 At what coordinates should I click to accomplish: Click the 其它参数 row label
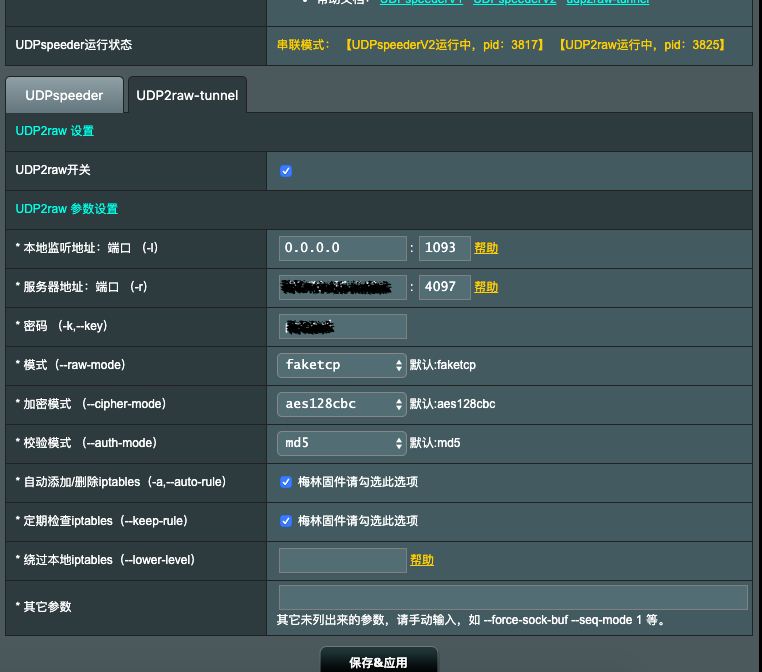(x=44, y=607)
